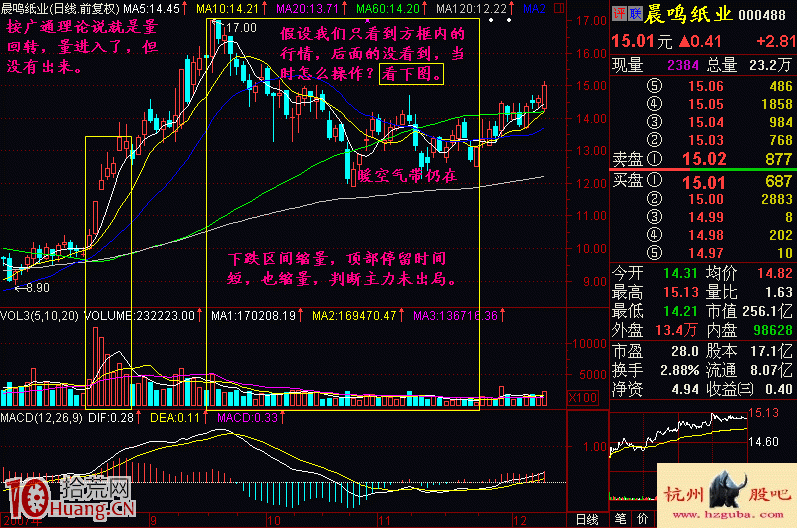Switch to the 日线 period tab
This screenshot has height=528, width=797.
[x=587, y=519]
